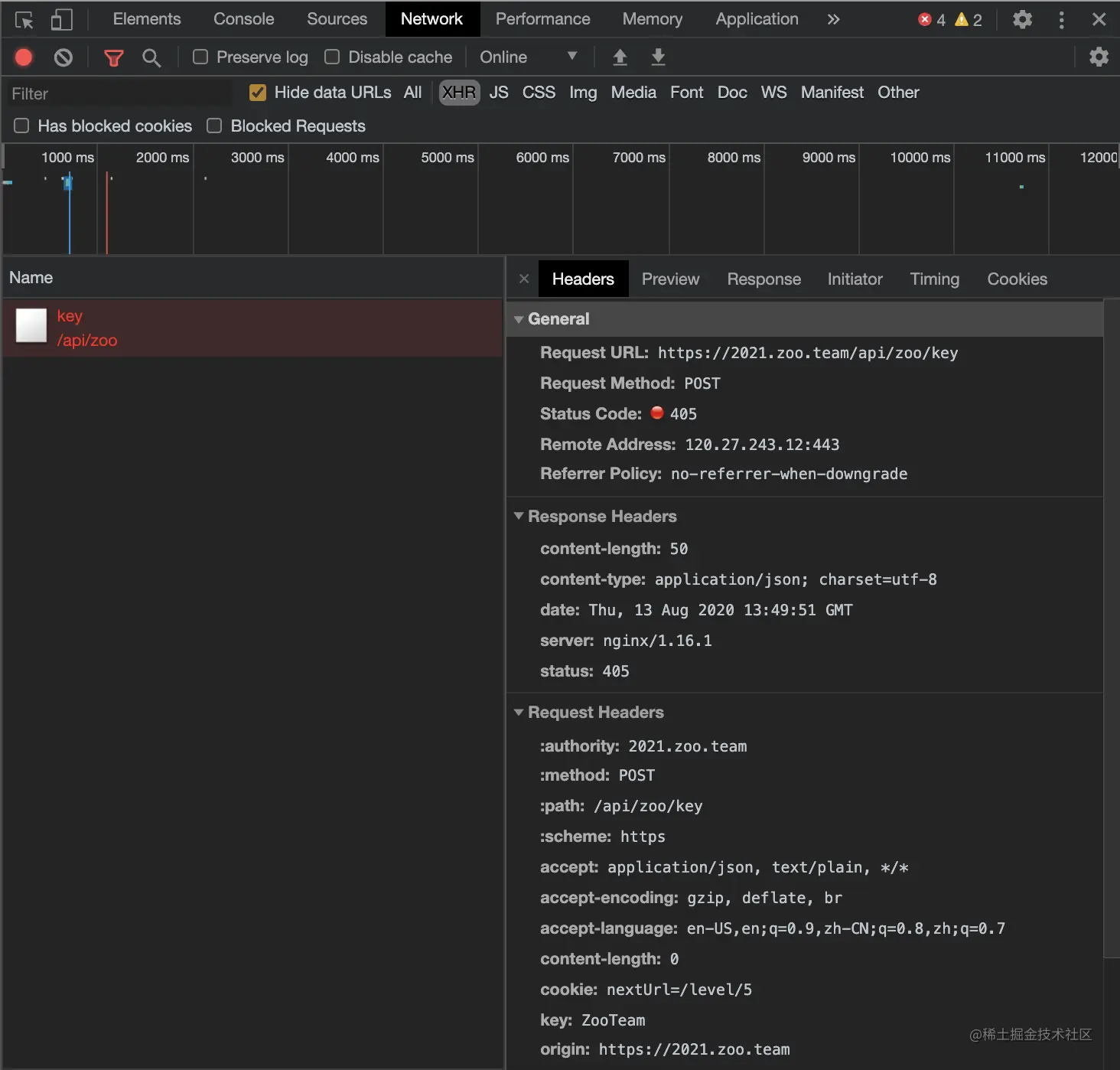The height and width of the screenshot is (1070, 1120).
Task: Open network settings gear
Action: coord(1099,57)
